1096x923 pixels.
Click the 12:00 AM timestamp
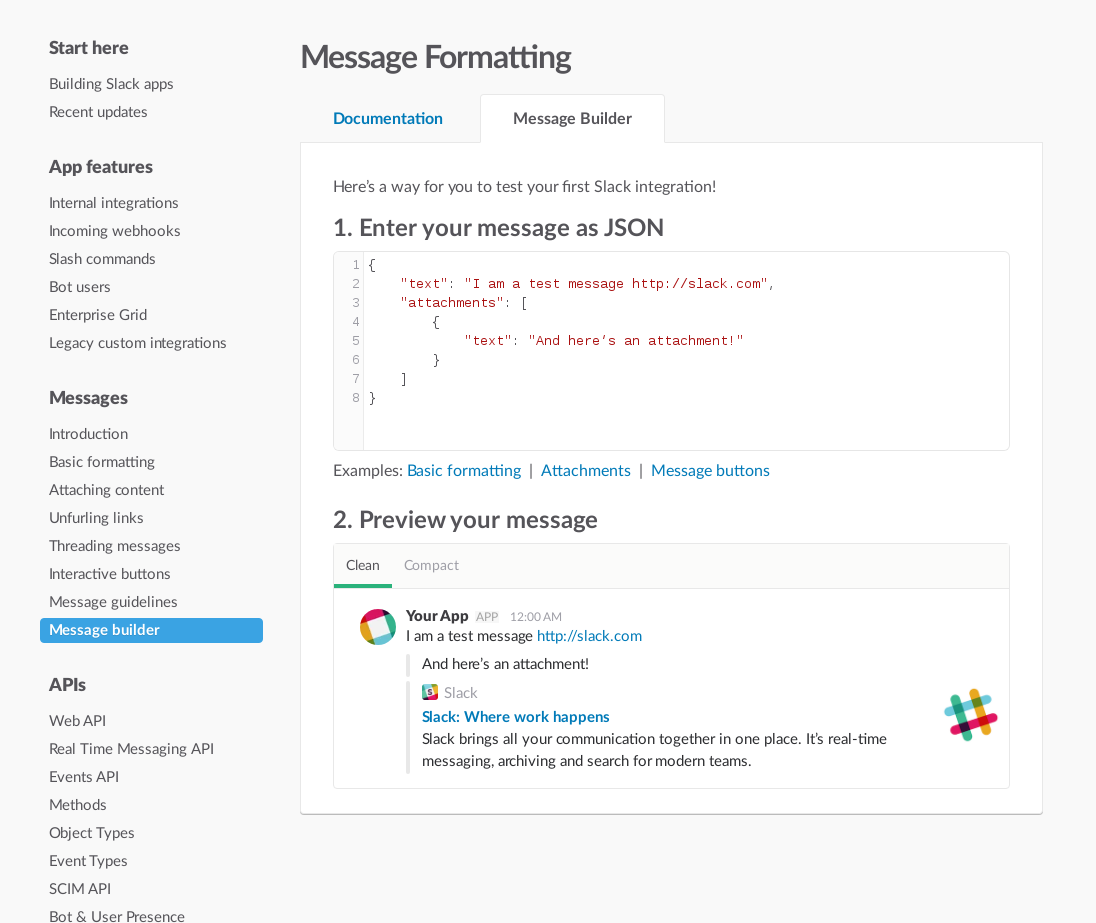(x=535, y=617)
